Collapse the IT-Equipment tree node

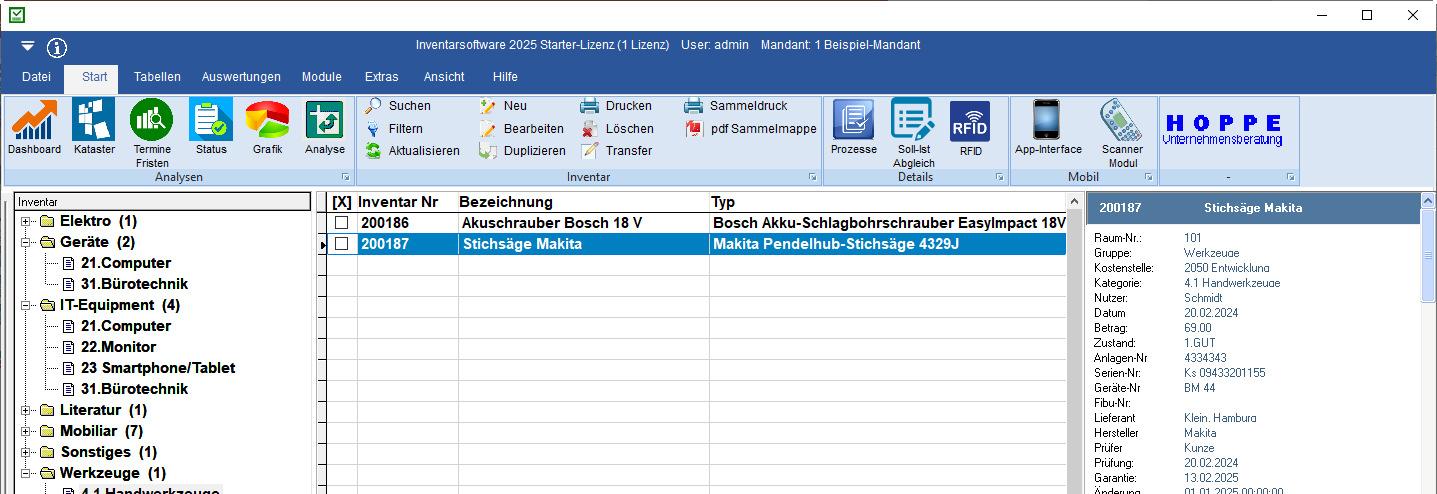coord(25,305)
